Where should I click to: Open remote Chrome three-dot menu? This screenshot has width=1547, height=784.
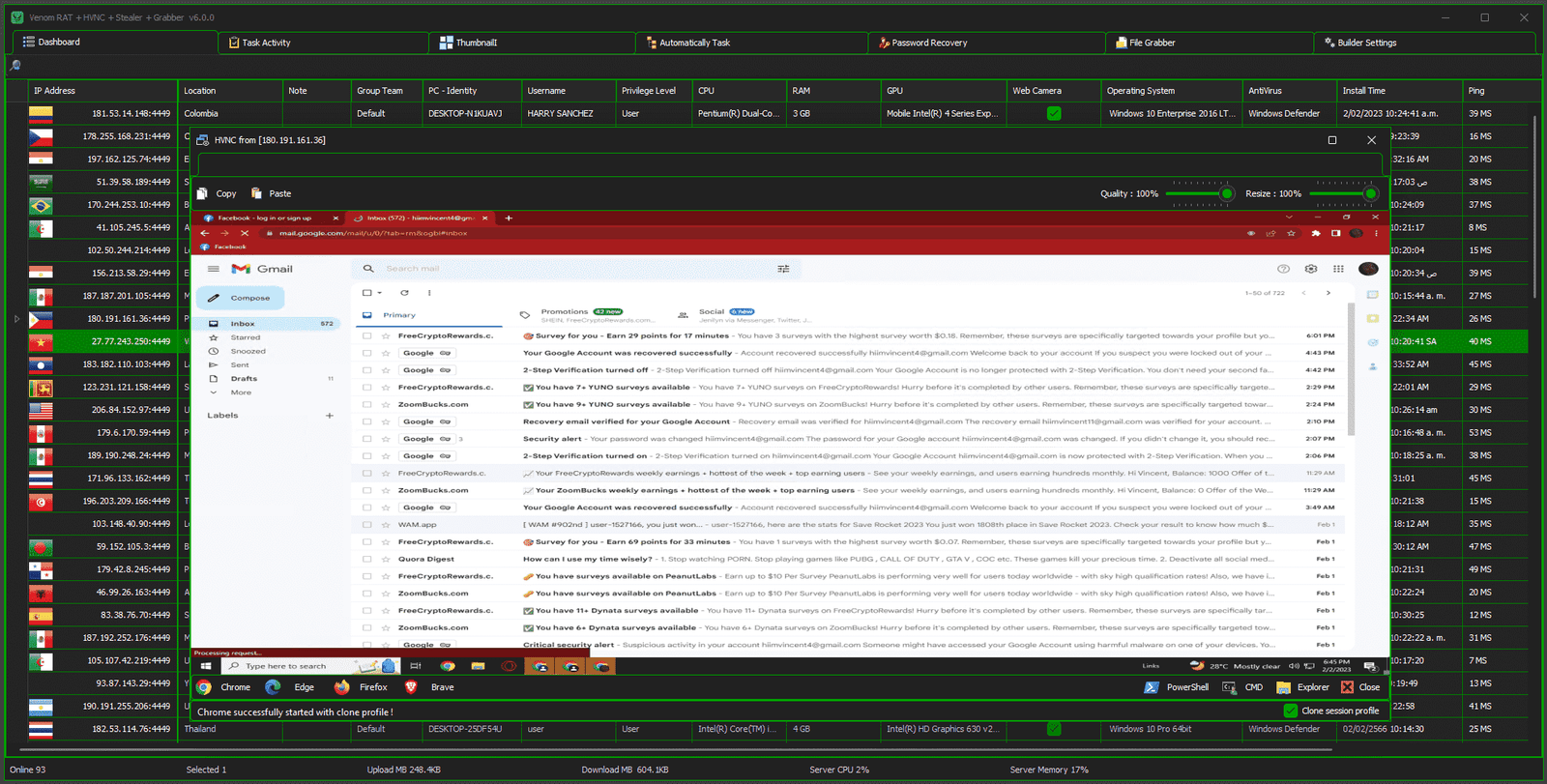[x=1377, y=233]
